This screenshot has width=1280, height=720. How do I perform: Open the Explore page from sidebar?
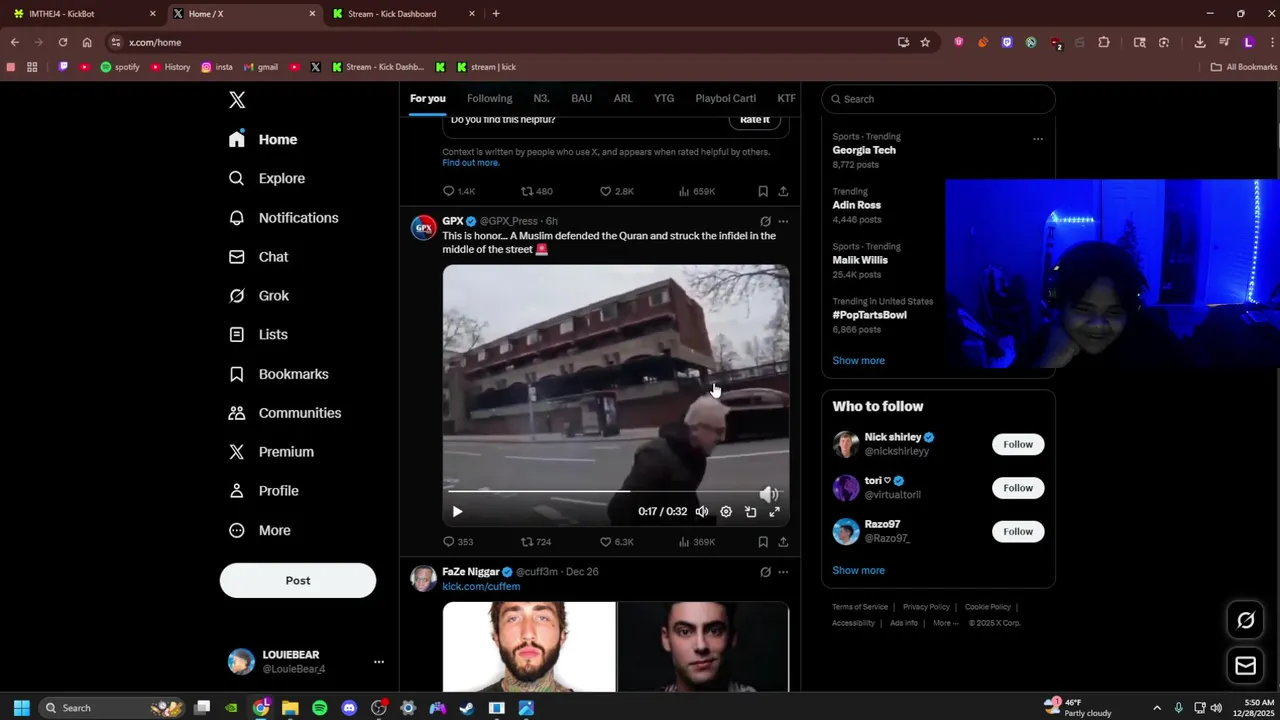click(267, 178)
